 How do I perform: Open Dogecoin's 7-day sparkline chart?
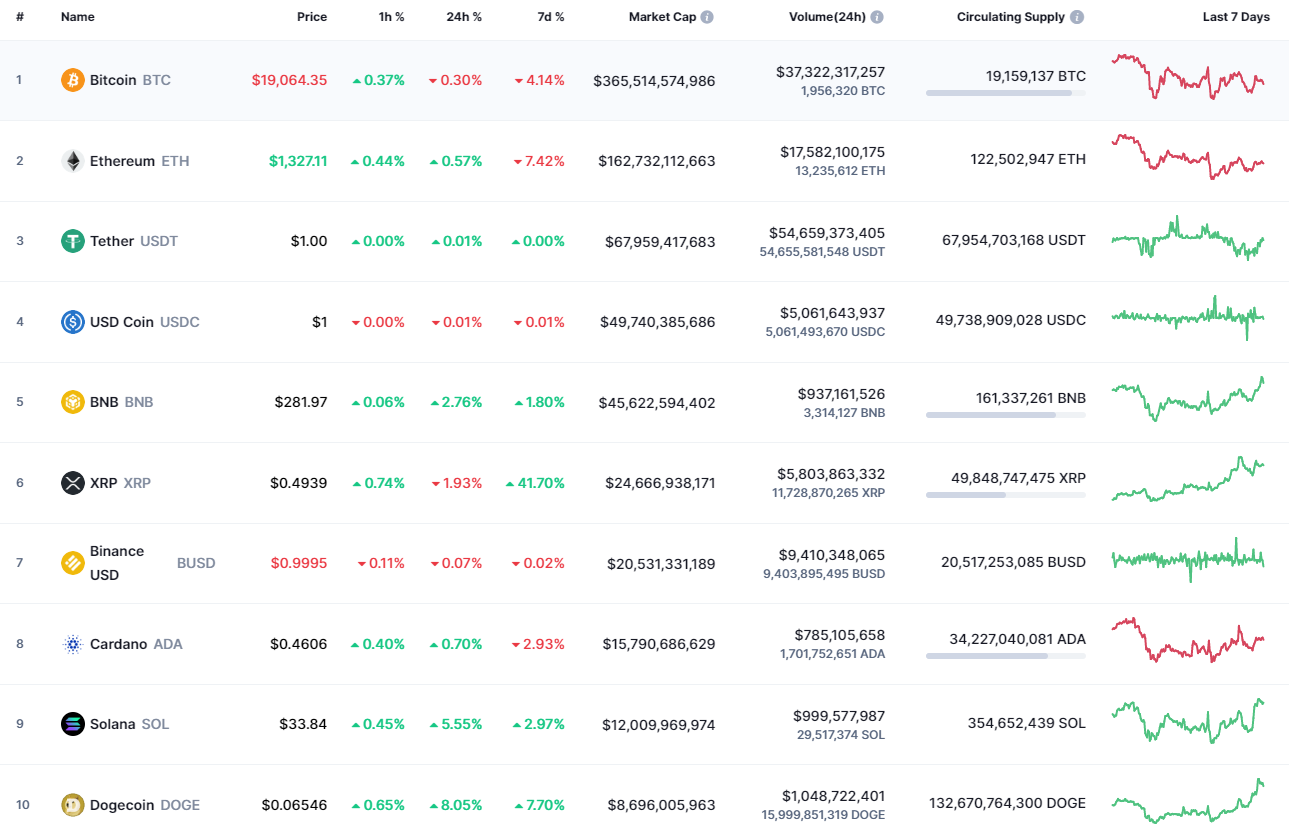click(1188, 800)
